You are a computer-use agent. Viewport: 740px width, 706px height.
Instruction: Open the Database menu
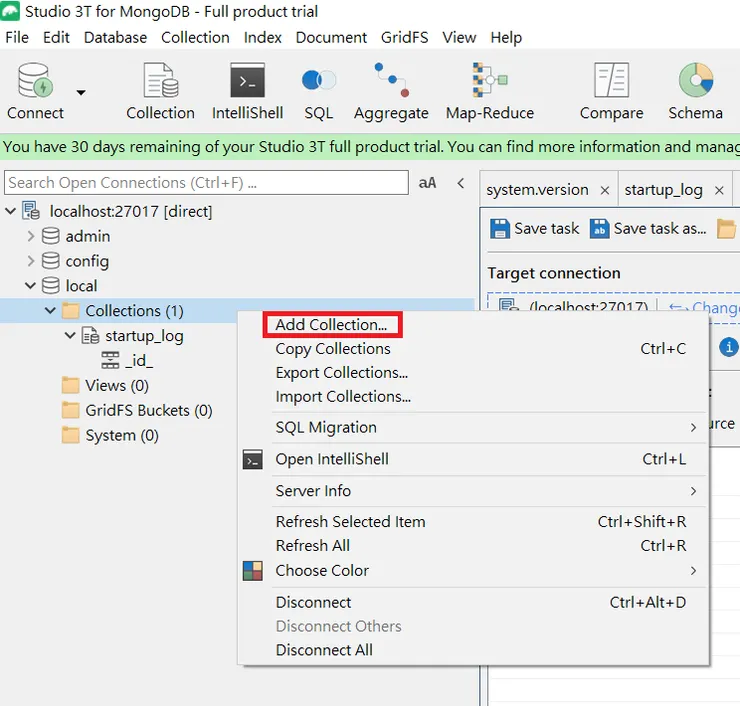pyautogui.click(x=115, y=37)
